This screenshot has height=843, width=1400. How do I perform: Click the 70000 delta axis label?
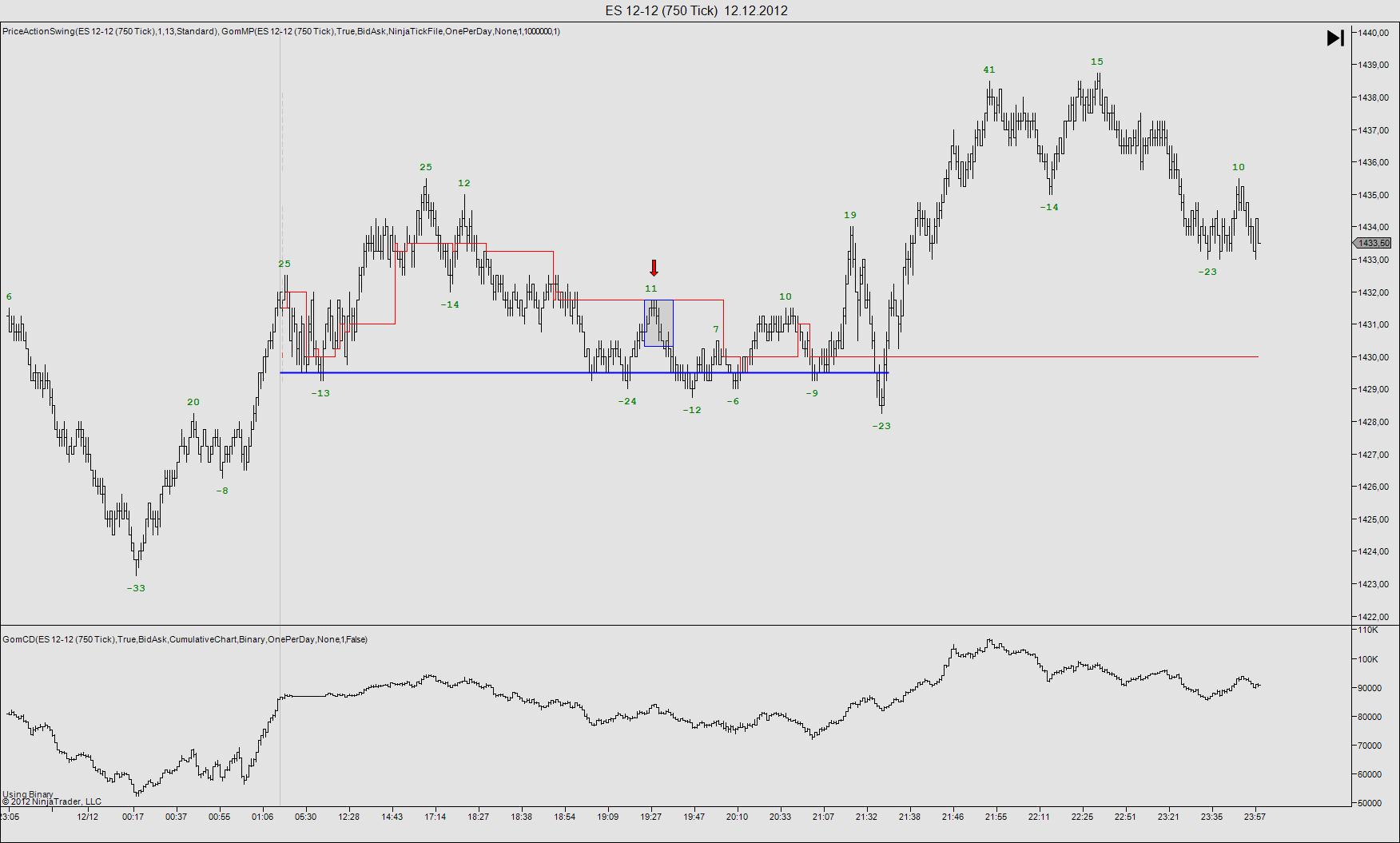coord(1370,746)
